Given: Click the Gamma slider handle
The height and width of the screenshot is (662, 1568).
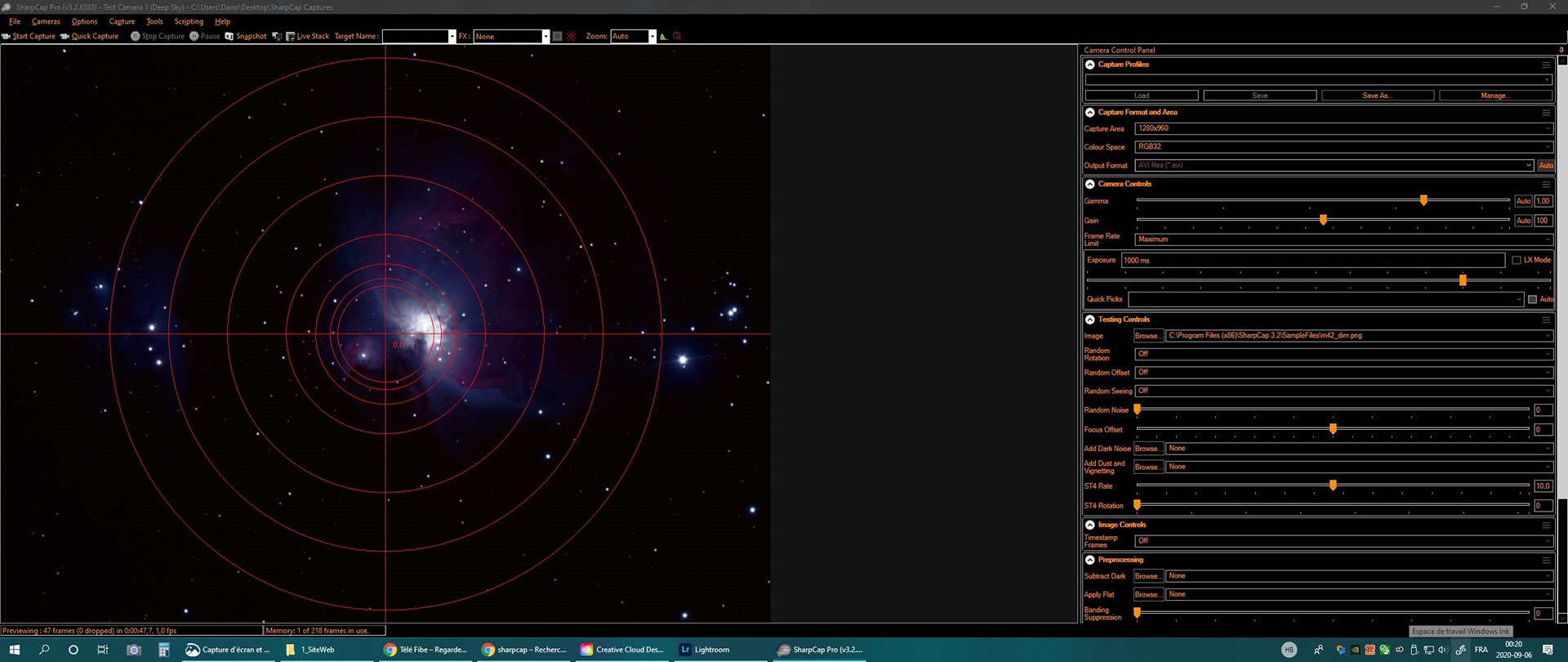Looking at the screenshot, I should click(x=1423, y=200).
